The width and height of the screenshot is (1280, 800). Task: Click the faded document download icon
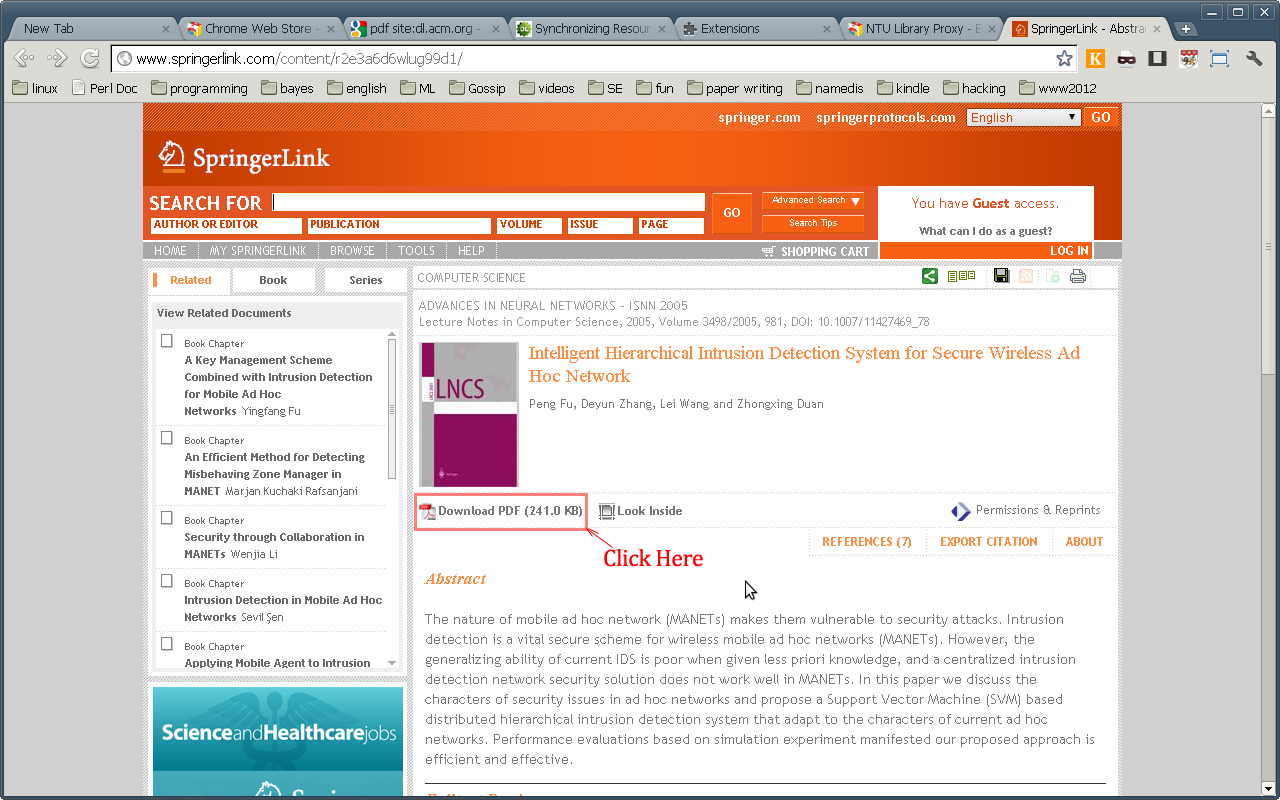tap(1052, 277)
